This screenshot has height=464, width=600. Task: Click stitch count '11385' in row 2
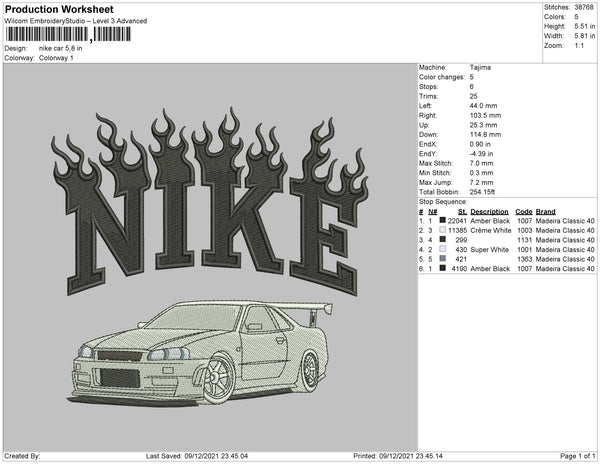(x=457, y=230)
